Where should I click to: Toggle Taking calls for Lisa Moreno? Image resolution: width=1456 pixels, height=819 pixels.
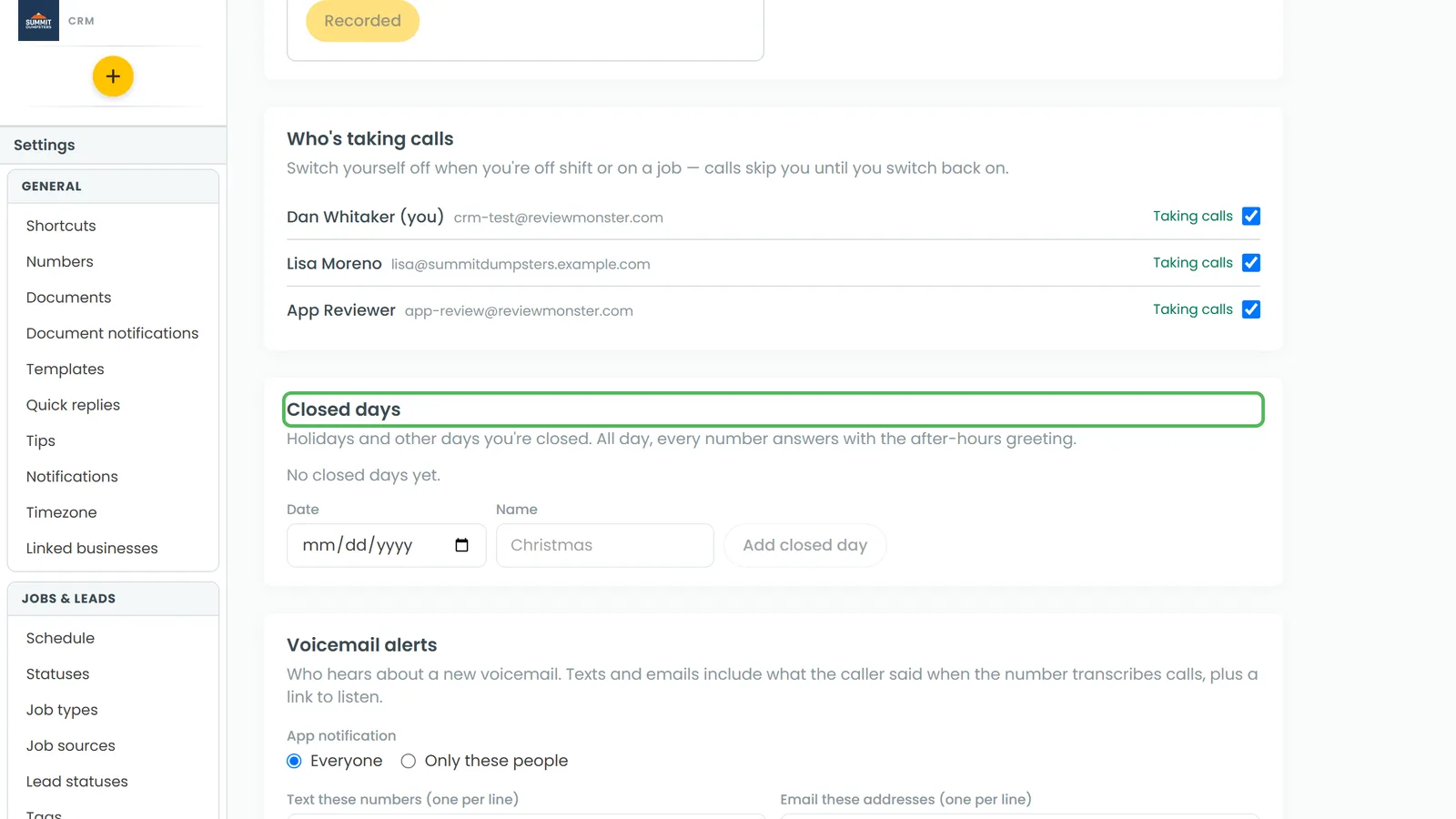pyautogui.click(x=1251, y=263)
